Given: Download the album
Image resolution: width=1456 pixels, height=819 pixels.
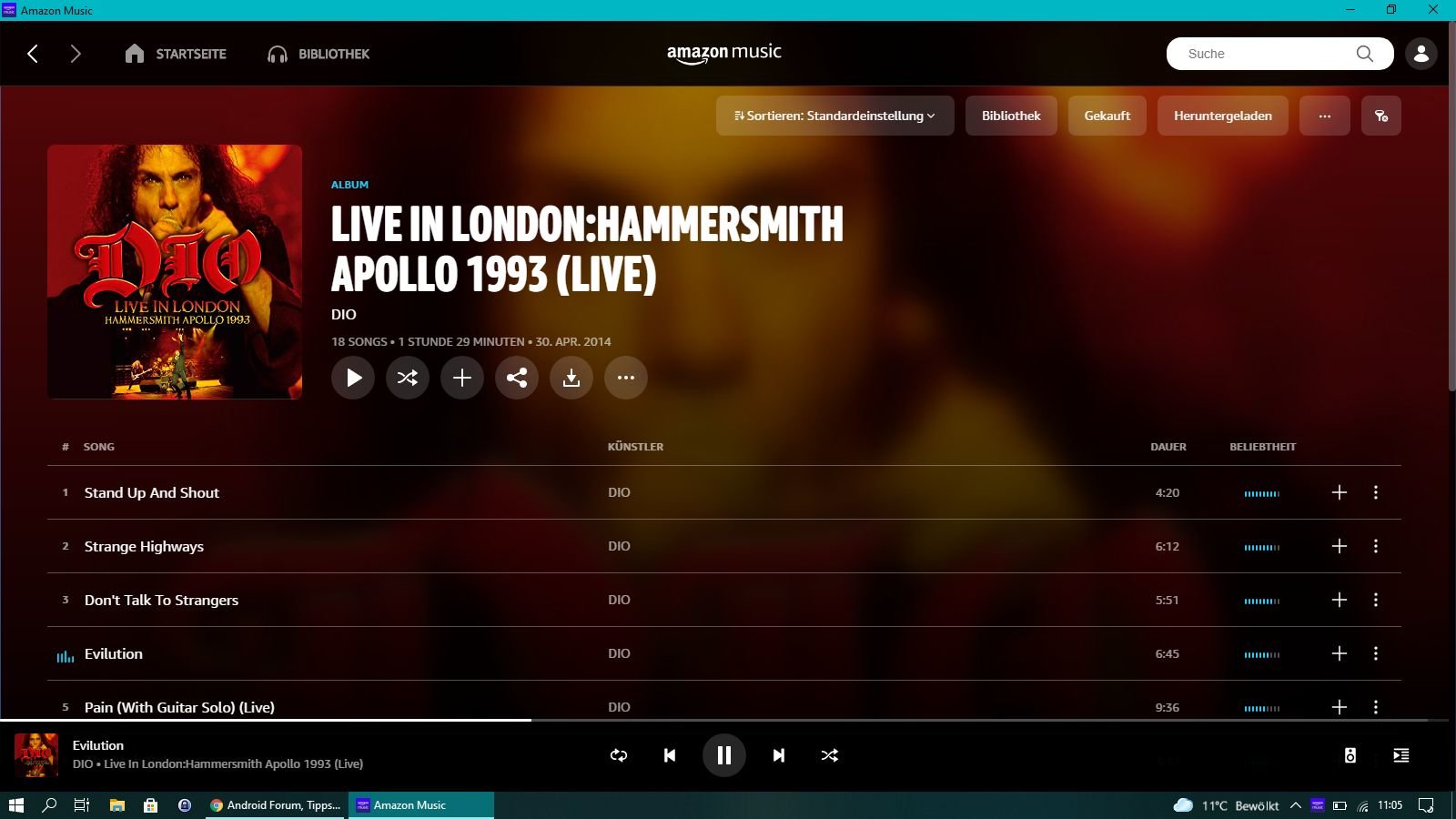Looking at the screenshot, I should (x=571, y=378).
